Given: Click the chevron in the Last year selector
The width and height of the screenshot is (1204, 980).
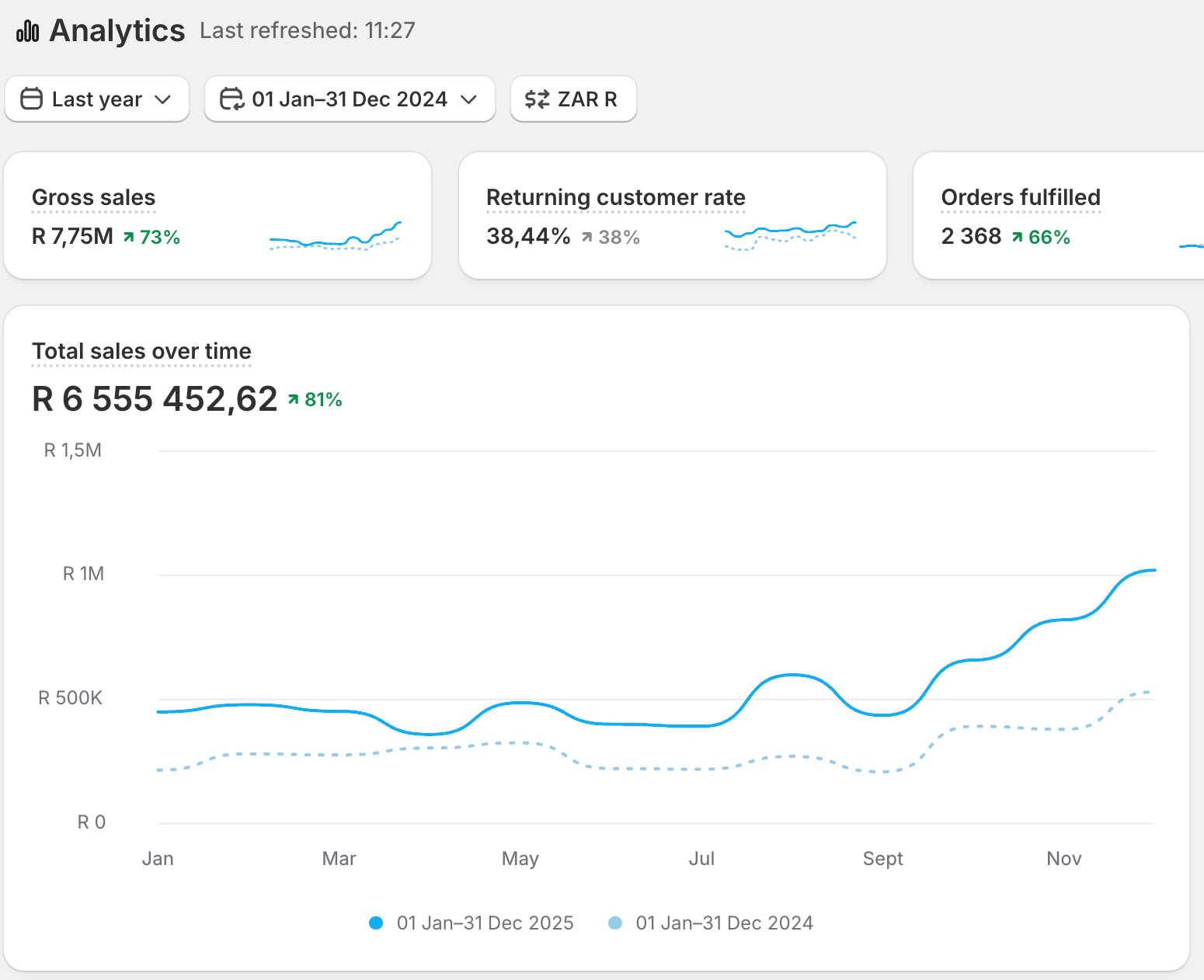Looking at the screenshot, I should point(162,99).
